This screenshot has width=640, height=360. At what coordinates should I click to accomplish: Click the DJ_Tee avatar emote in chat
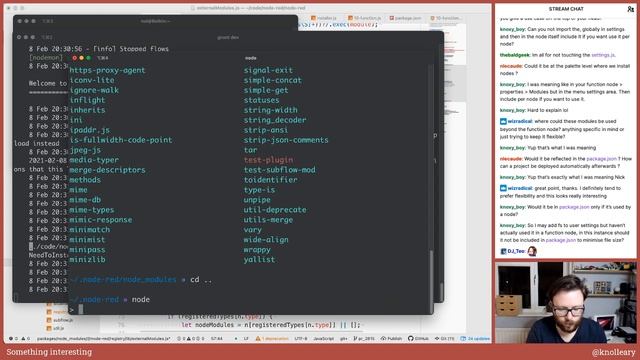tap(532, 251)
